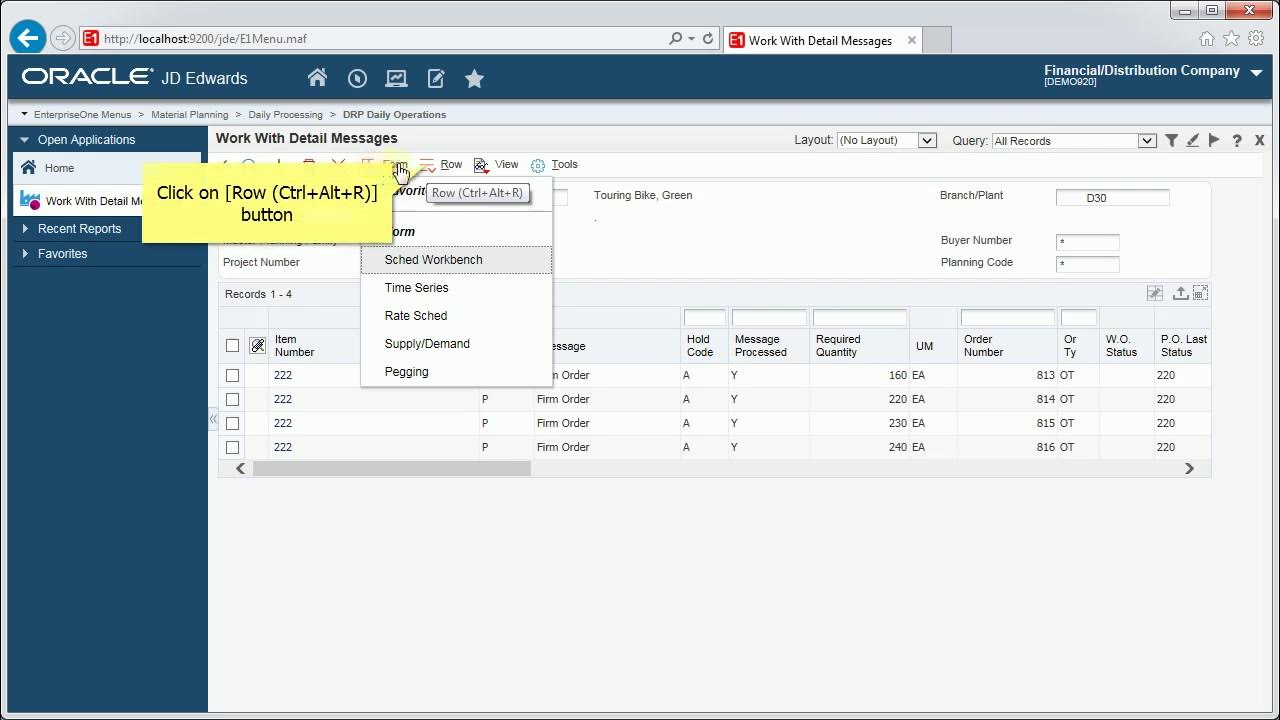The width and height of the screenshot is (1280, 720).
Task: Open the Recent Reports clock icon
Action: pyautogui.click(x=357, y=78)
